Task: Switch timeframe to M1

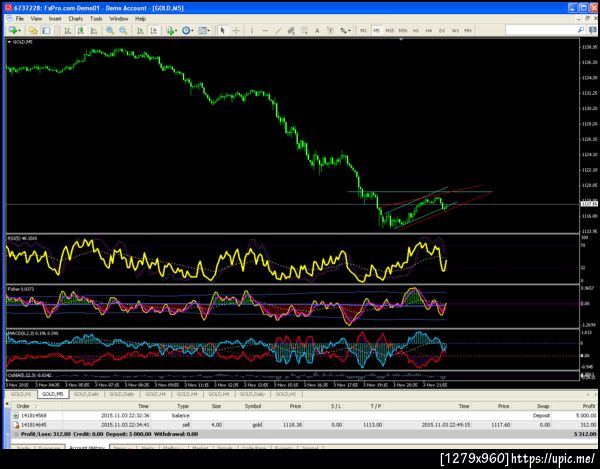Action: tap(364, 31)
